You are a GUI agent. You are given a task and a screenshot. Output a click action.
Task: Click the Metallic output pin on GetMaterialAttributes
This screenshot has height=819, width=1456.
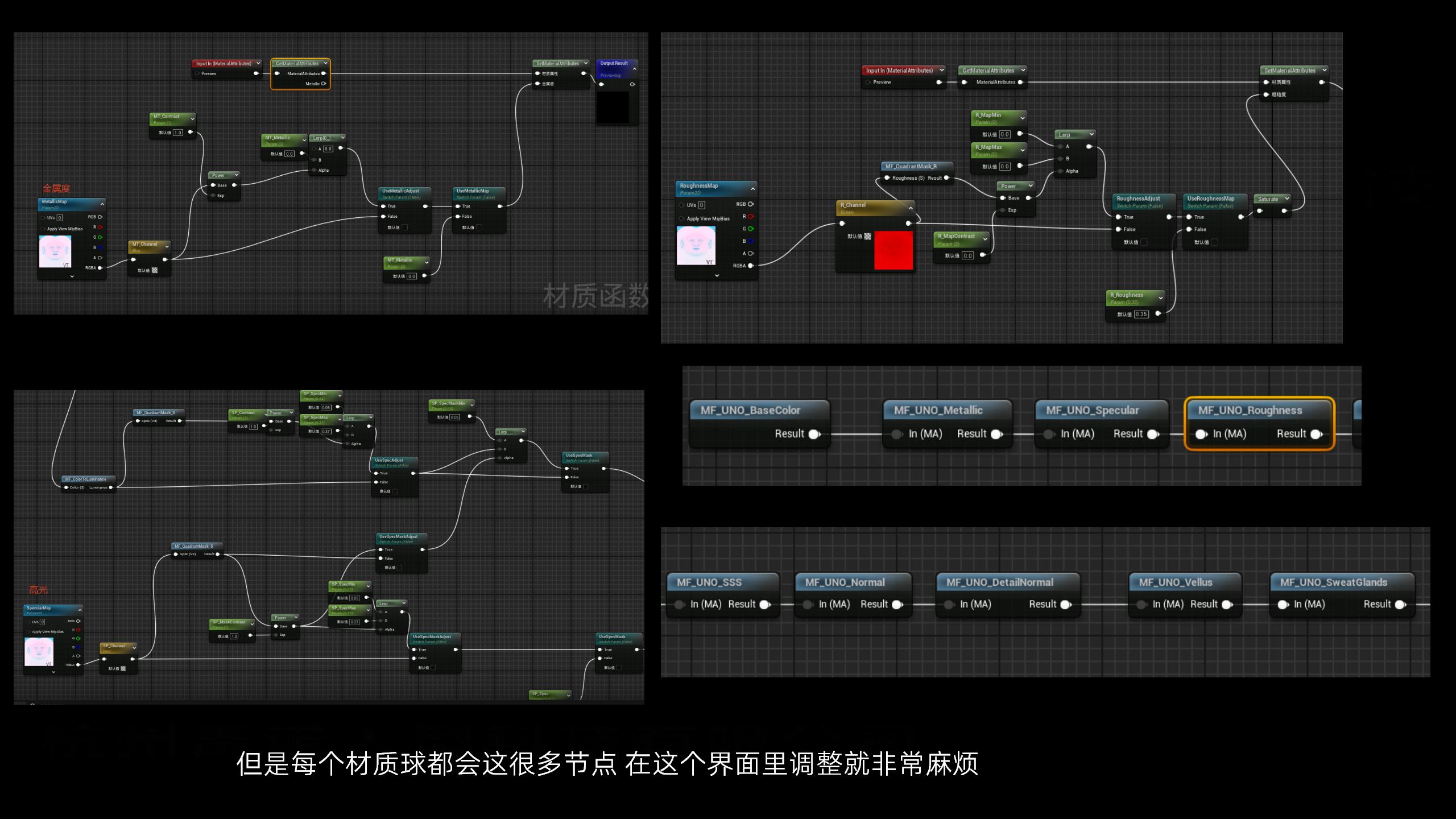tap(324, 84)
